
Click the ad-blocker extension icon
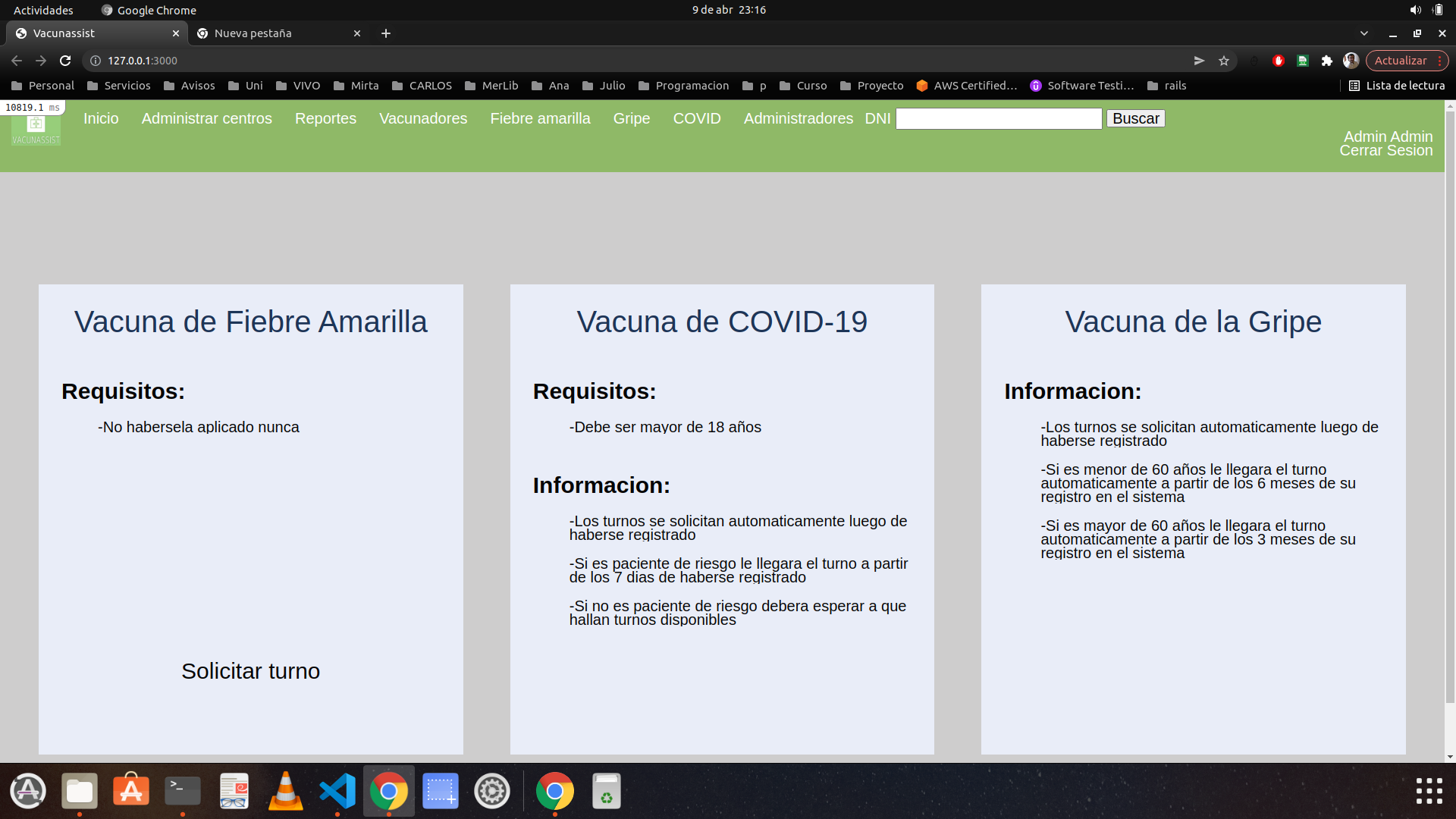1278,61
